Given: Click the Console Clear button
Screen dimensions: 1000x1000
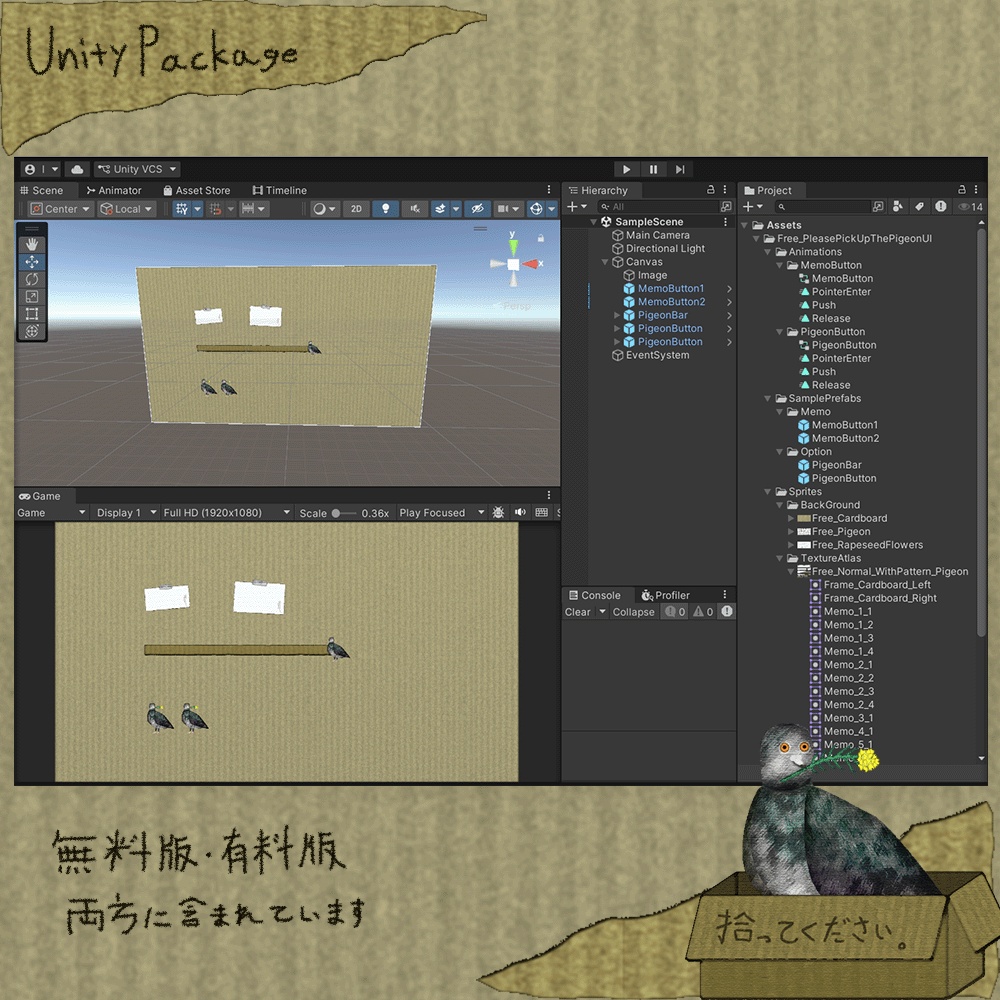Looking at the screenshot, I should [x=577, y=612].
